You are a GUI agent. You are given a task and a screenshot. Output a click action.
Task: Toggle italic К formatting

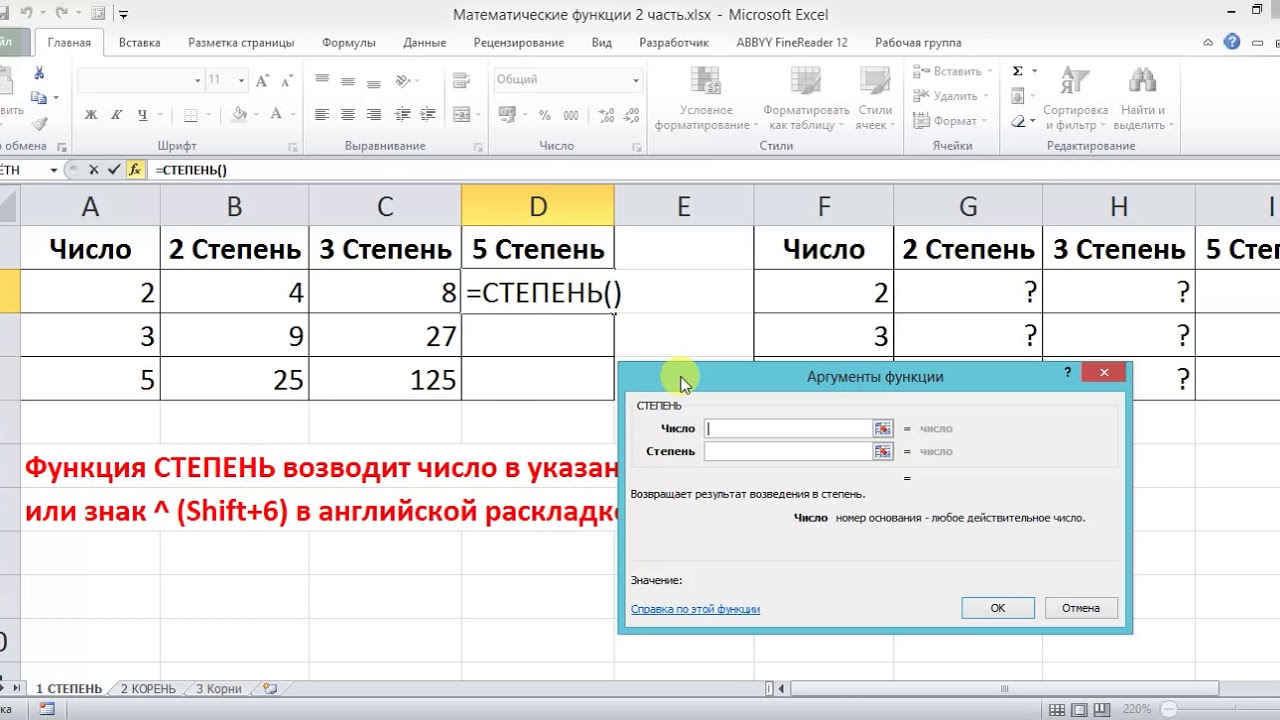click(117, 115)
